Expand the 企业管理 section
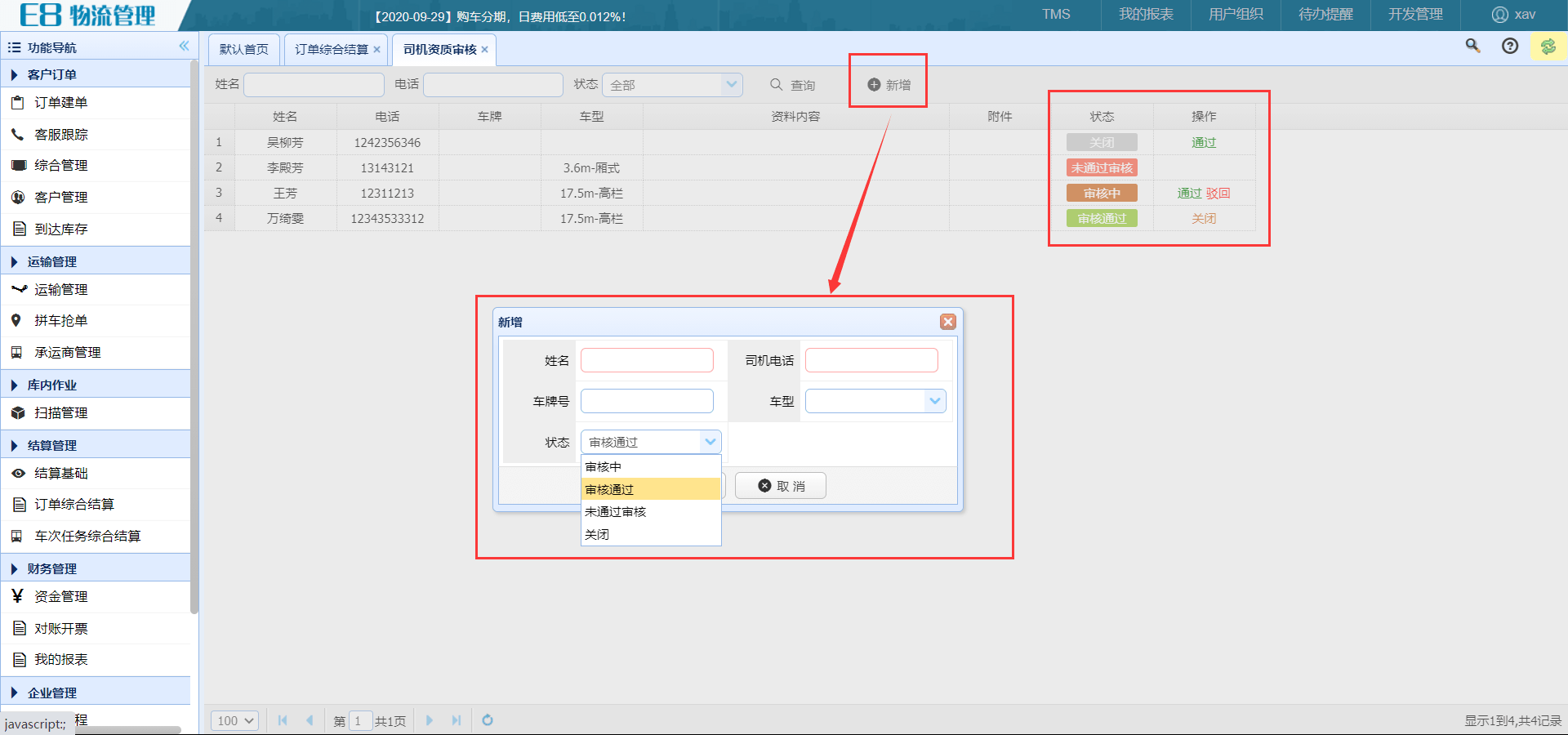This screenshot has height=735, width=1568. pyautogui.click(x=96, y=693)
